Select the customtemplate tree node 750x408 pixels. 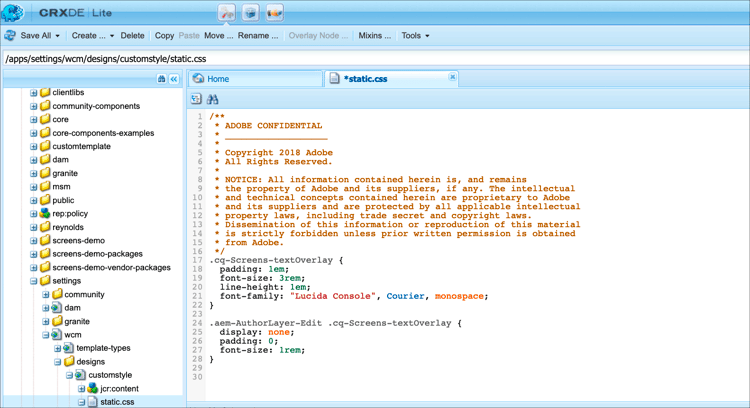point(81,146)
